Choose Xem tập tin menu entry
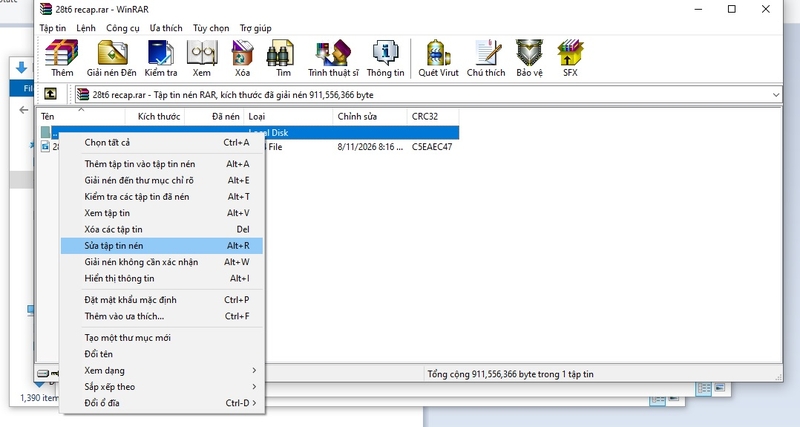Image resolution: width=800 pixels, height=427 pixels. [x=162, y=213]
